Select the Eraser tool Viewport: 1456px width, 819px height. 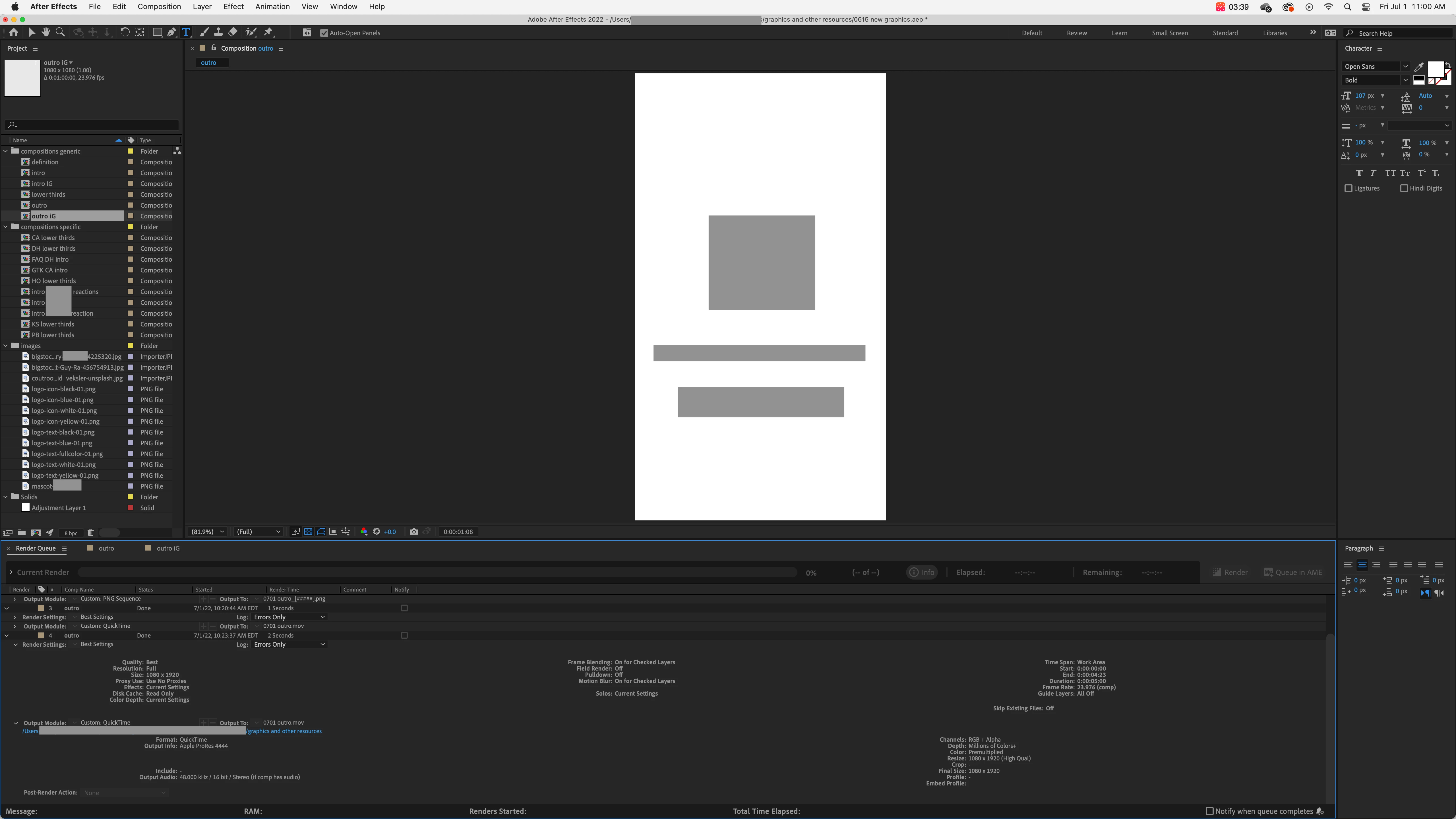click(233, 33)
